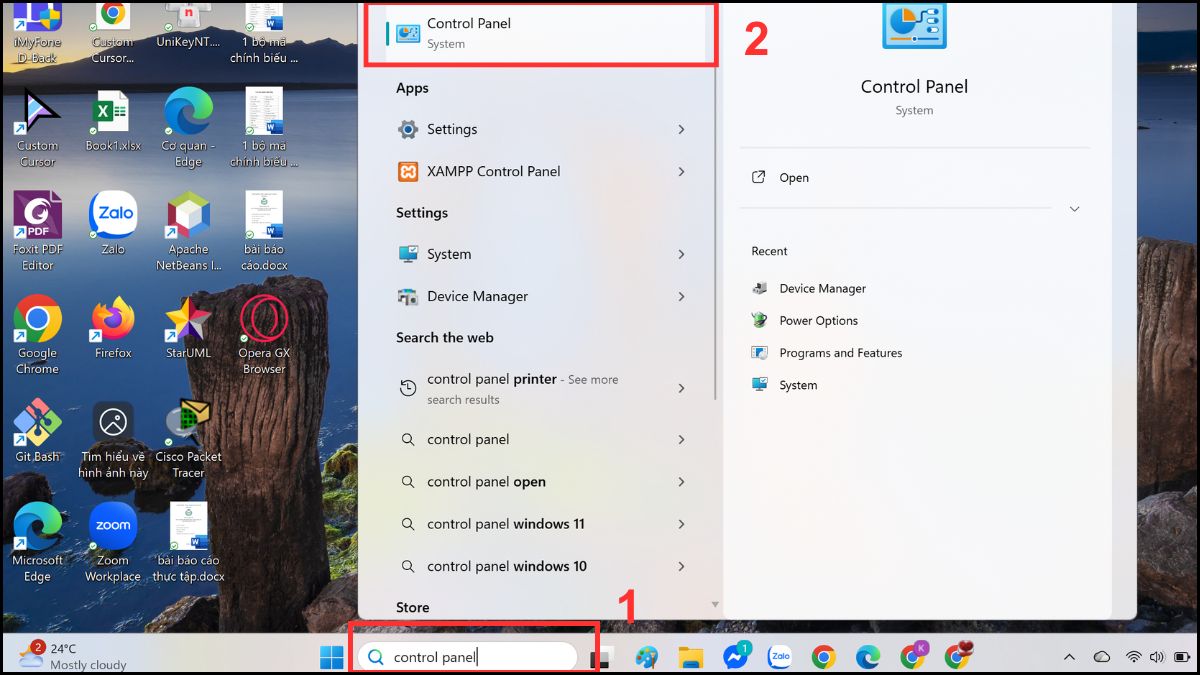Open recent item Power Options

[x=804, y=320]
